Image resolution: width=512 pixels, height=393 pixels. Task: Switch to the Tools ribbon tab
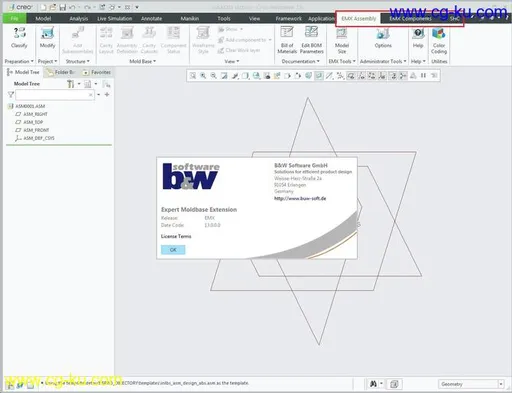(224, 18)
